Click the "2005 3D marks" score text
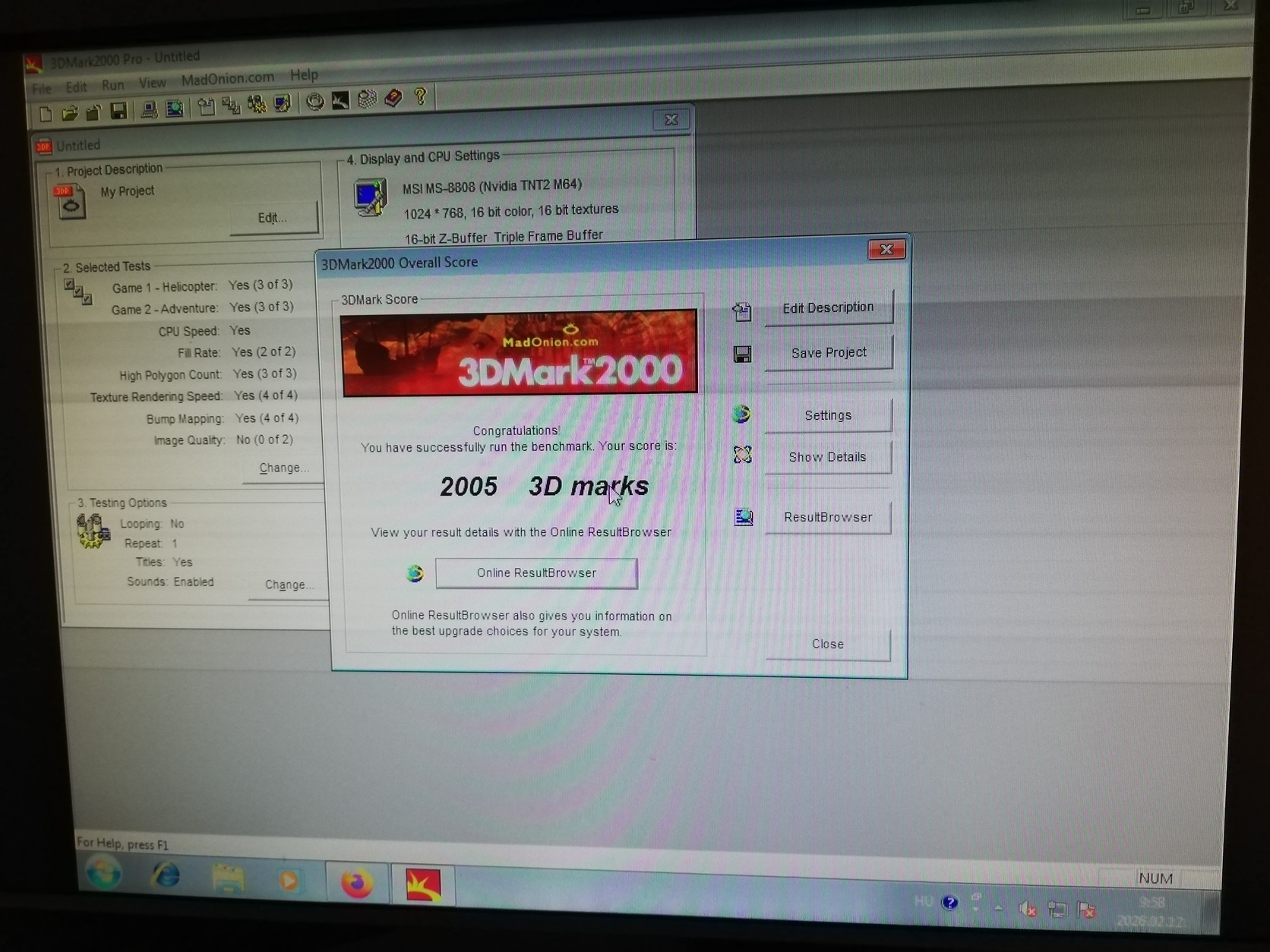Screen dimensions: 1270x952 tap(544, 486)
